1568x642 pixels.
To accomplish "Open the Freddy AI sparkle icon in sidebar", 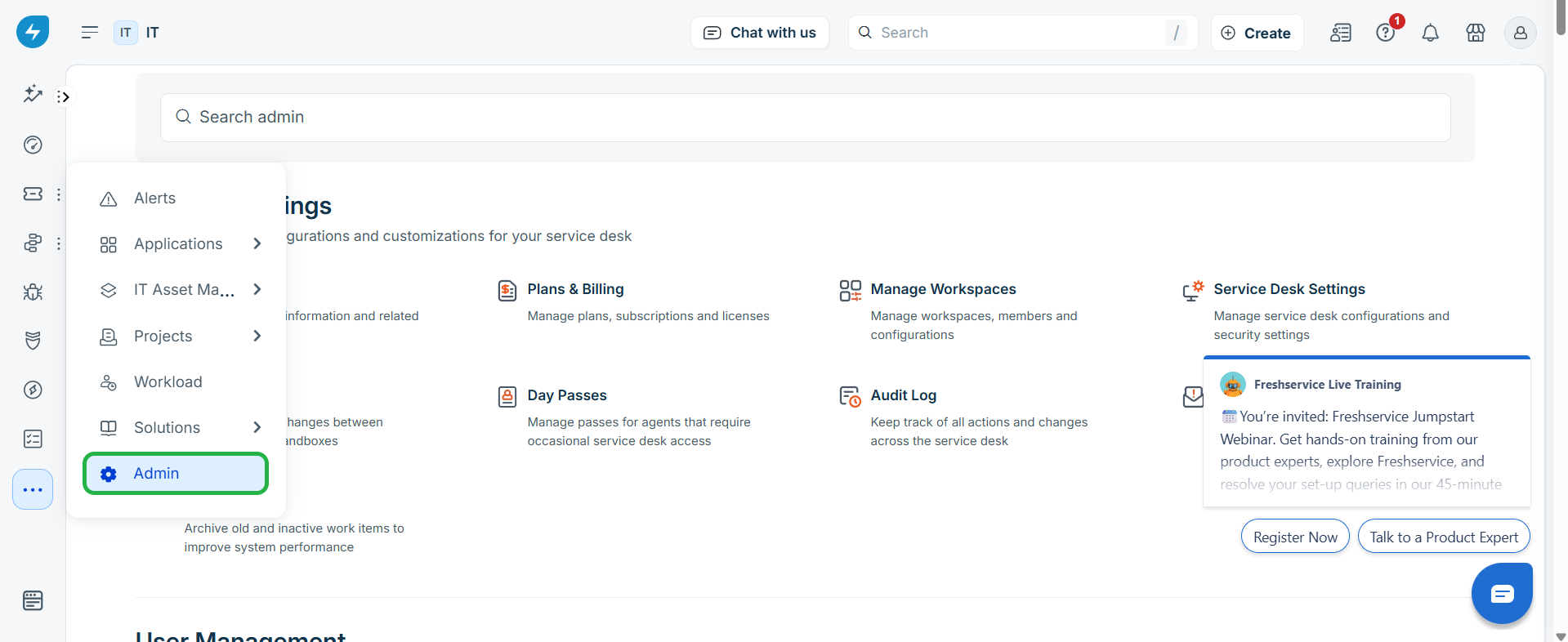I will 33,94.
